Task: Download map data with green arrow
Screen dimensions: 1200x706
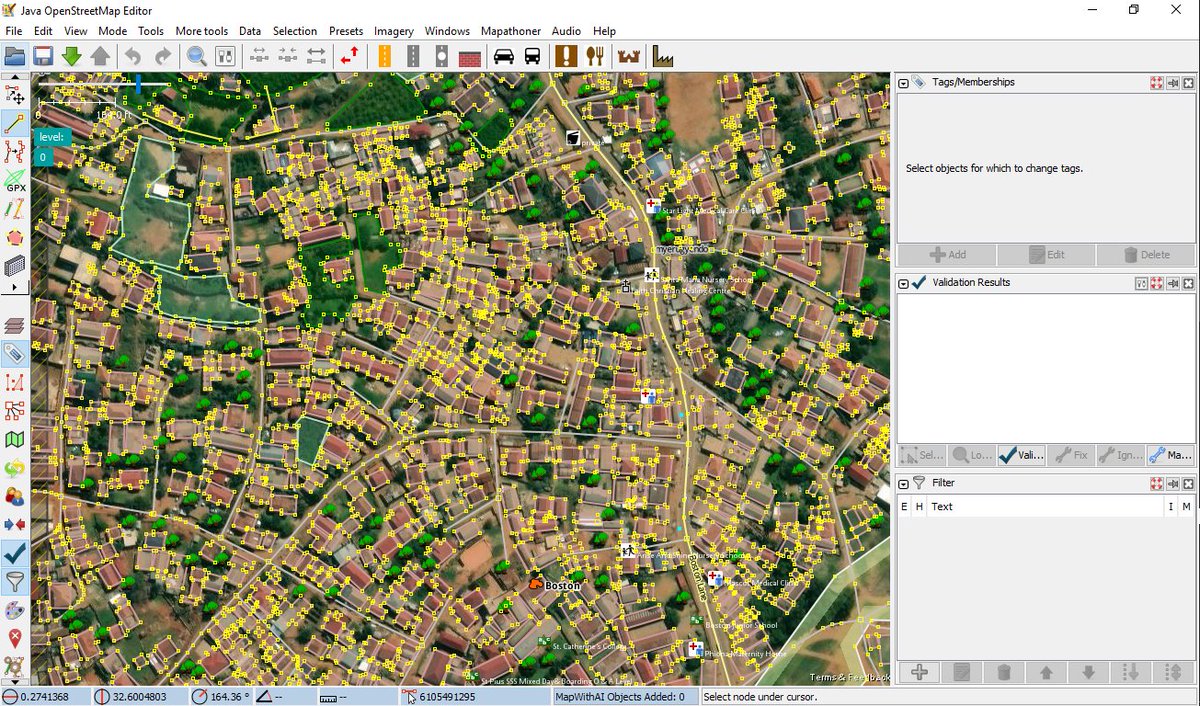Action: (71, 56)
